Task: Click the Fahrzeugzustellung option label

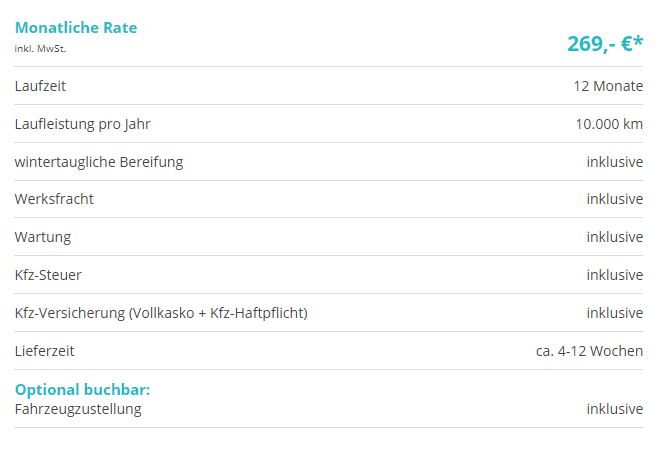Action: 78,409
